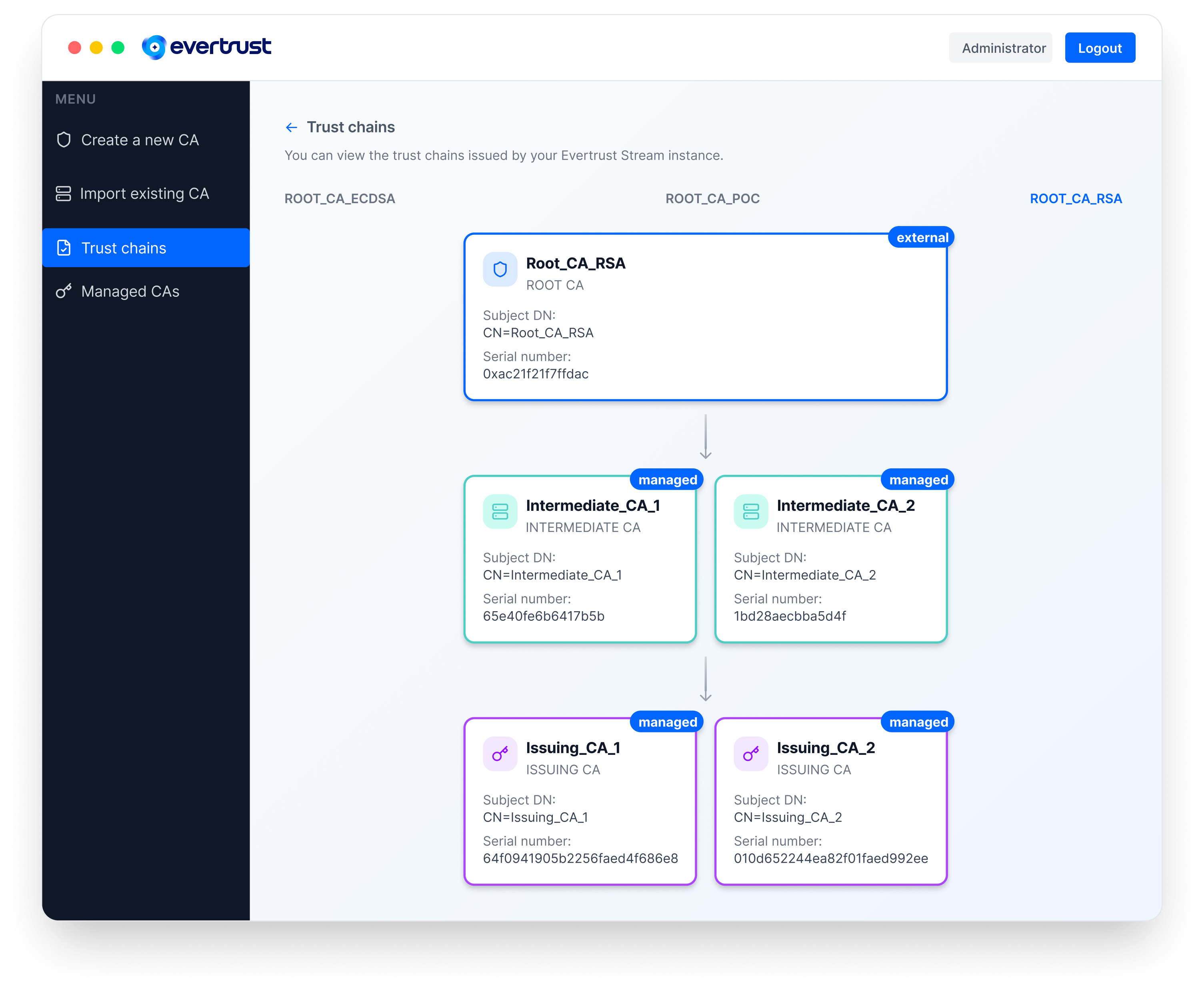
Task: Toggle the managed badge on Issuing_CA_1
Action: 666,721
